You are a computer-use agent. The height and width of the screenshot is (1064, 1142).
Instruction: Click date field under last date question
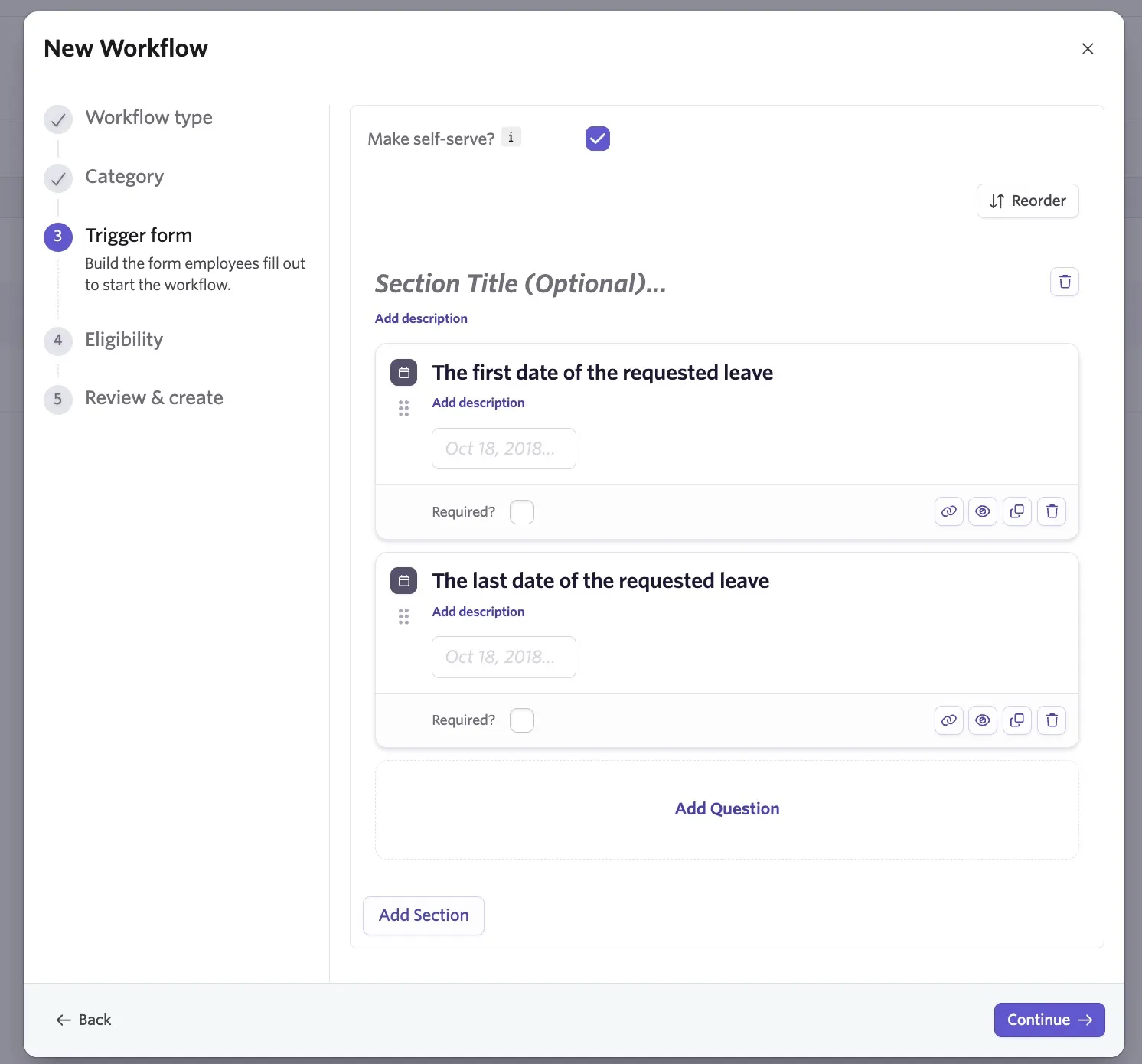pos(504,657)
